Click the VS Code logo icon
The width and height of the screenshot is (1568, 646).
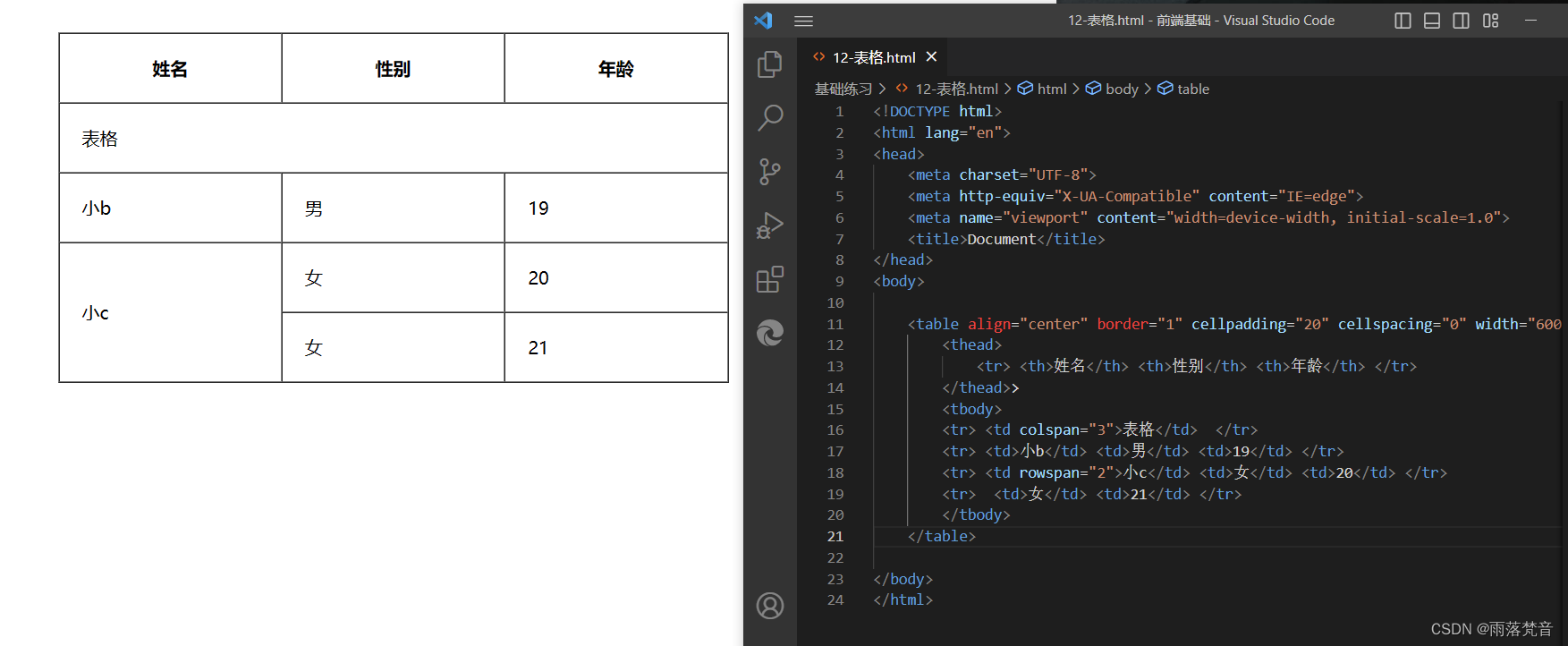click(763, 20)
